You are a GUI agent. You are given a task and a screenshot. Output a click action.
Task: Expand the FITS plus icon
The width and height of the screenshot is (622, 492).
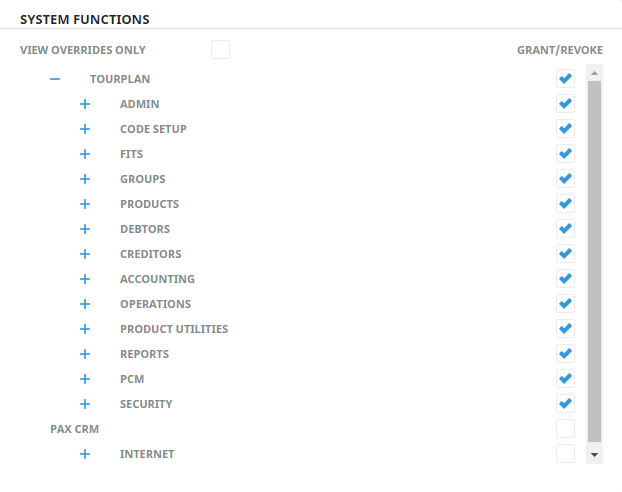click(x=85, y=154)
